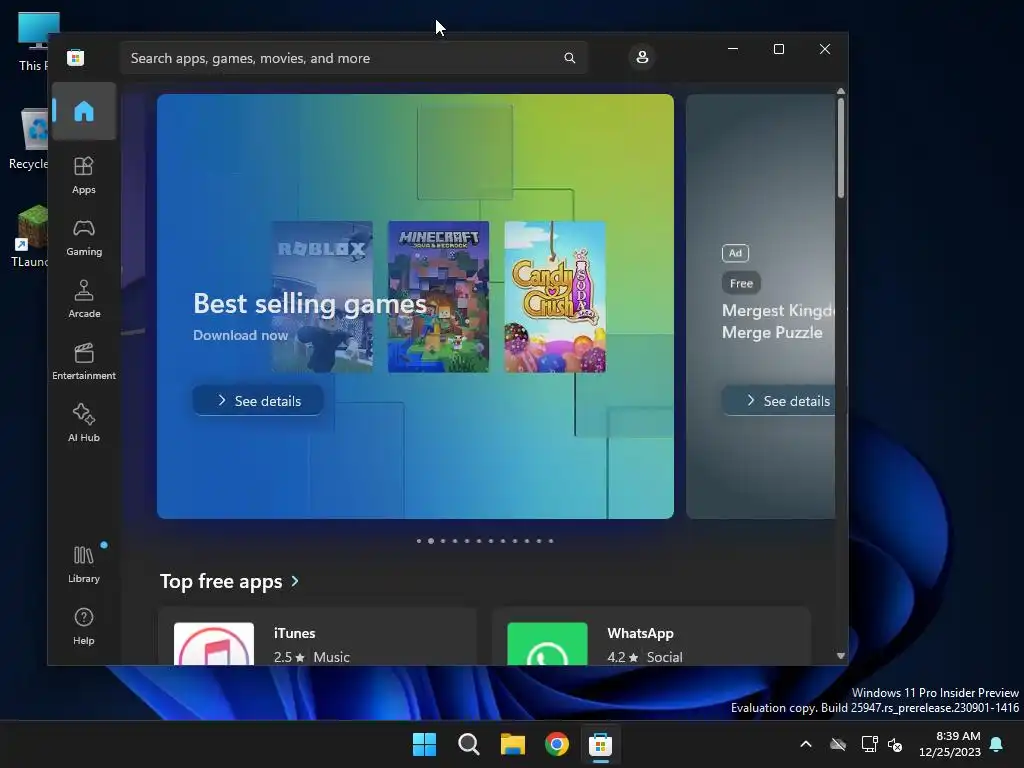Click the OneDrive cloud tray icon
1024x768 pixels.
pos(838,744)
